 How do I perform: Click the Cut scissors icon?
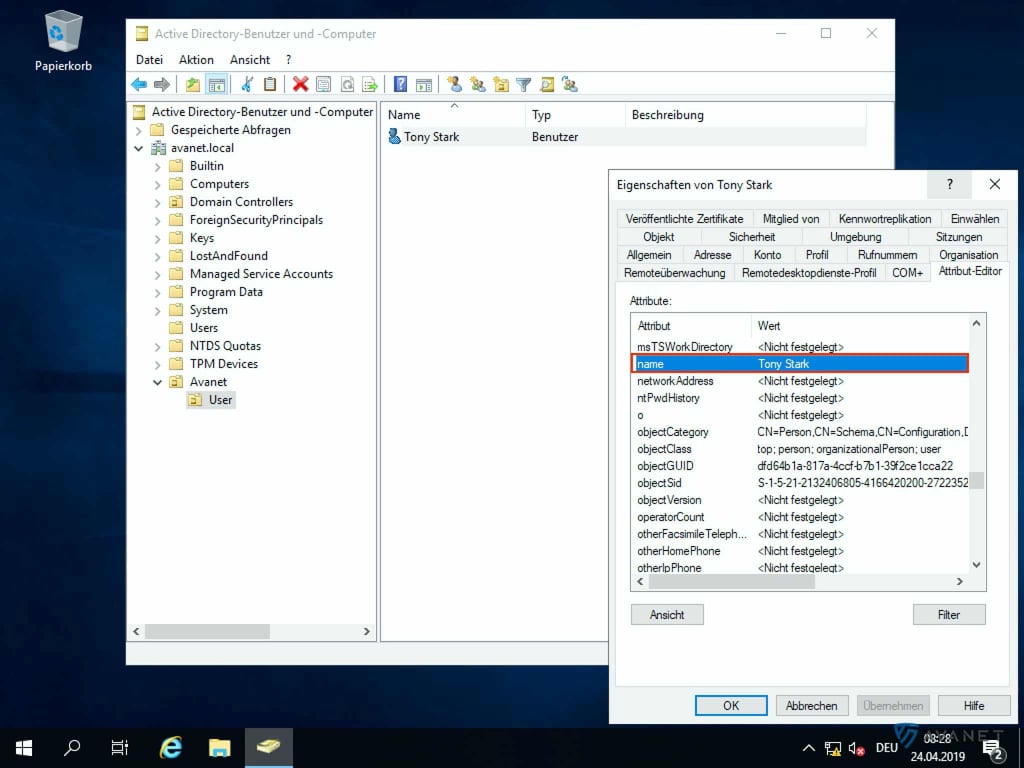[x=247, y=84]
